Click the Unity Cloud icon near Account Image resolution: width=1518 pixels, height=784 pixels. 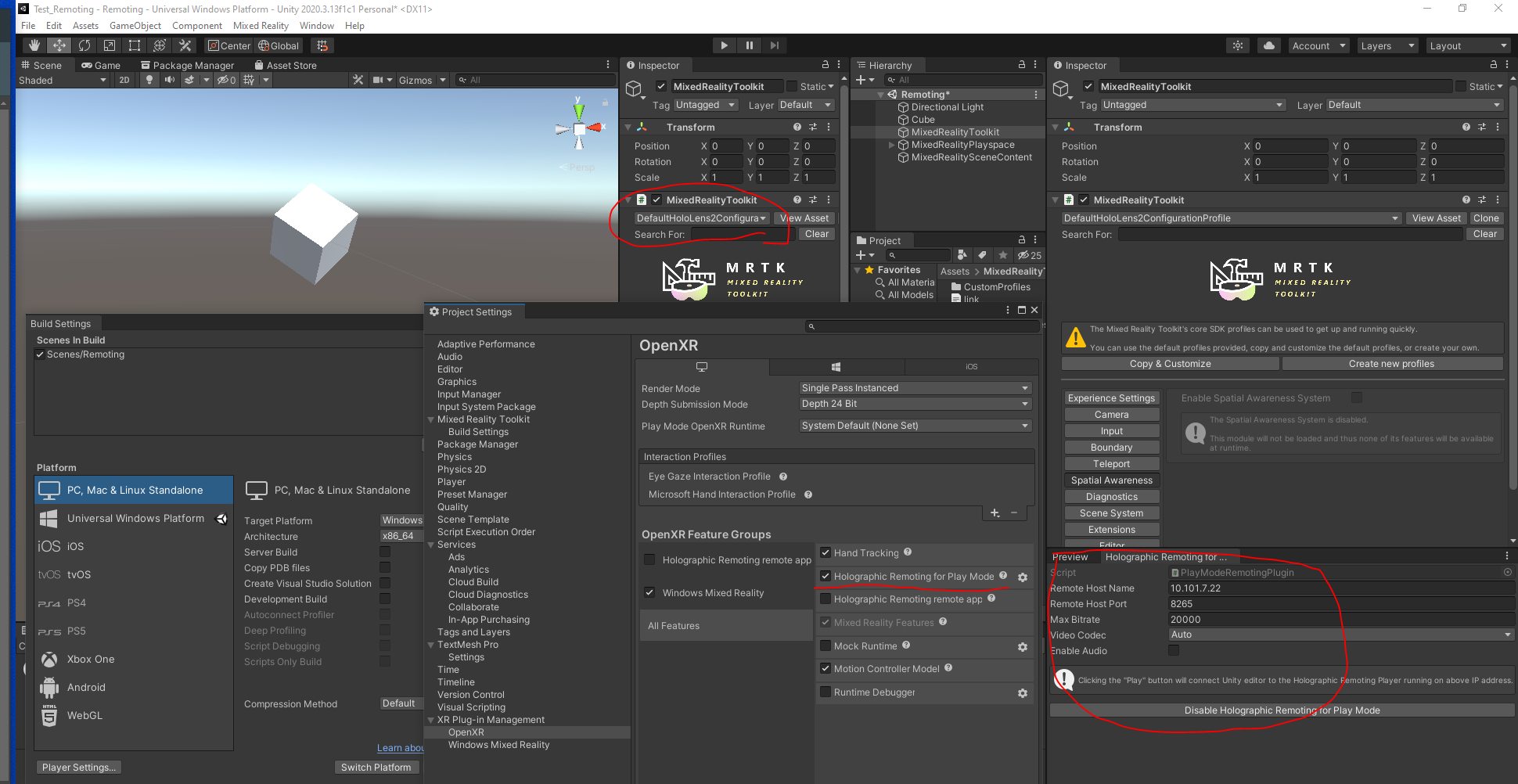tap(1268, 45)
